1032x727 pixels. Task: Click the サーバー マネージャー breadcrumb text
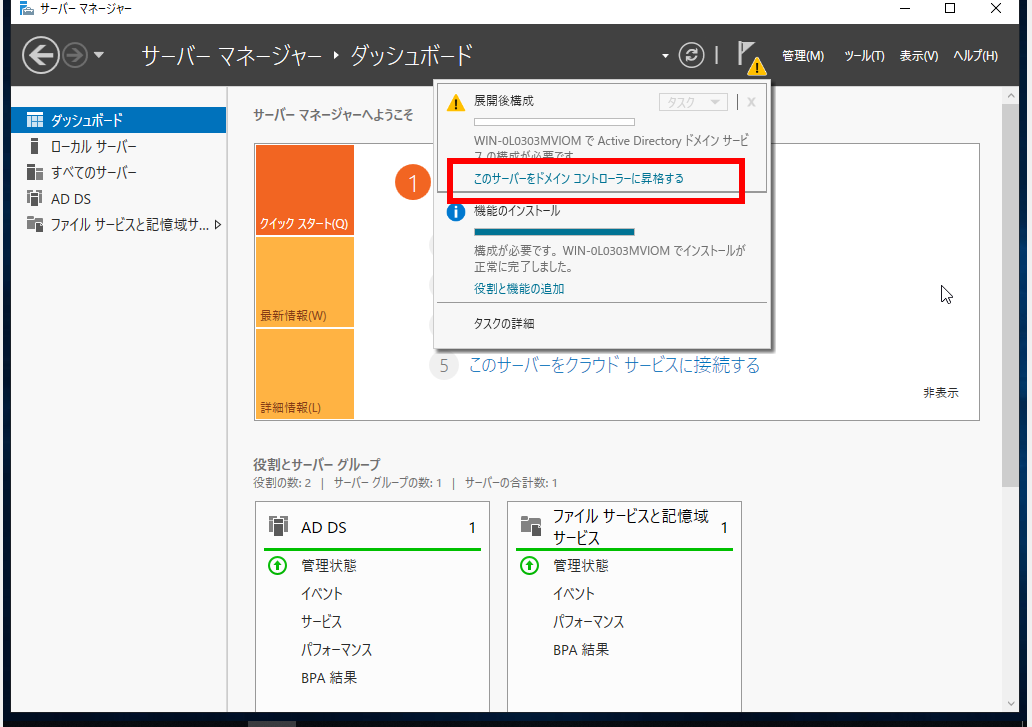pos(232,55)
